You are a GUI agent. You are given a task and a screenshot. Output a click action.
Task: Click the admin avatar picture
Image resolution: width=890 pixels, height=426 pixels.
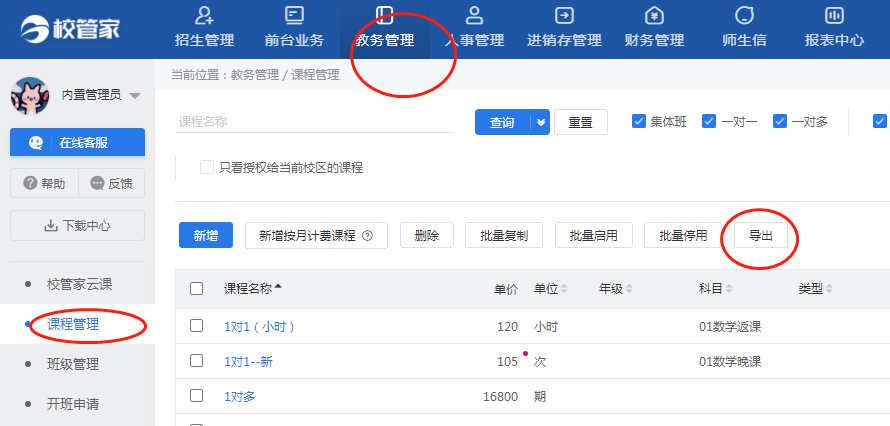pyautogui.click(x=30, y=96)
